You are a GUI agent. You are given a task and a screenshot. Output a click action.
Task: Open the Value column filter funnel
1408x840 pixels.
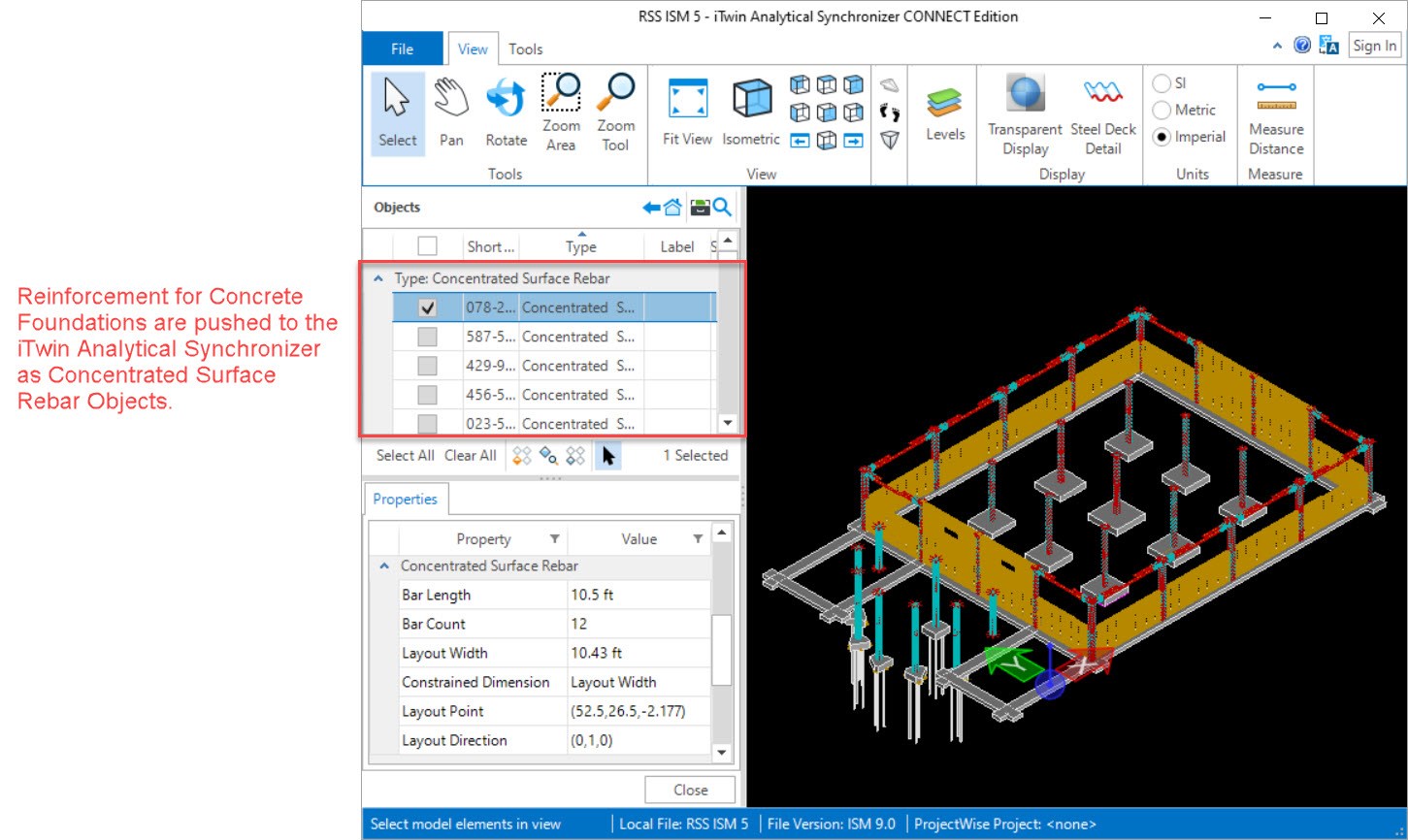tap(697, 539)
